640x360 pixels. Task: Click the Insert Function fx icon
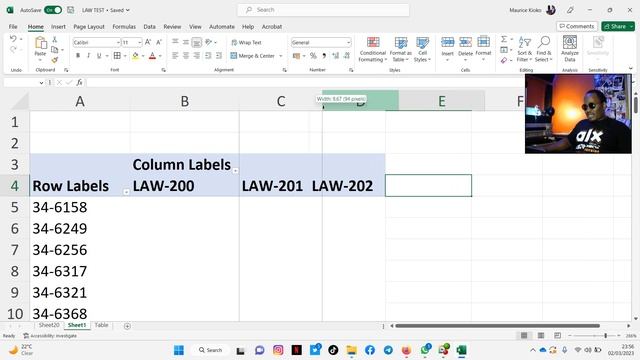79,82
